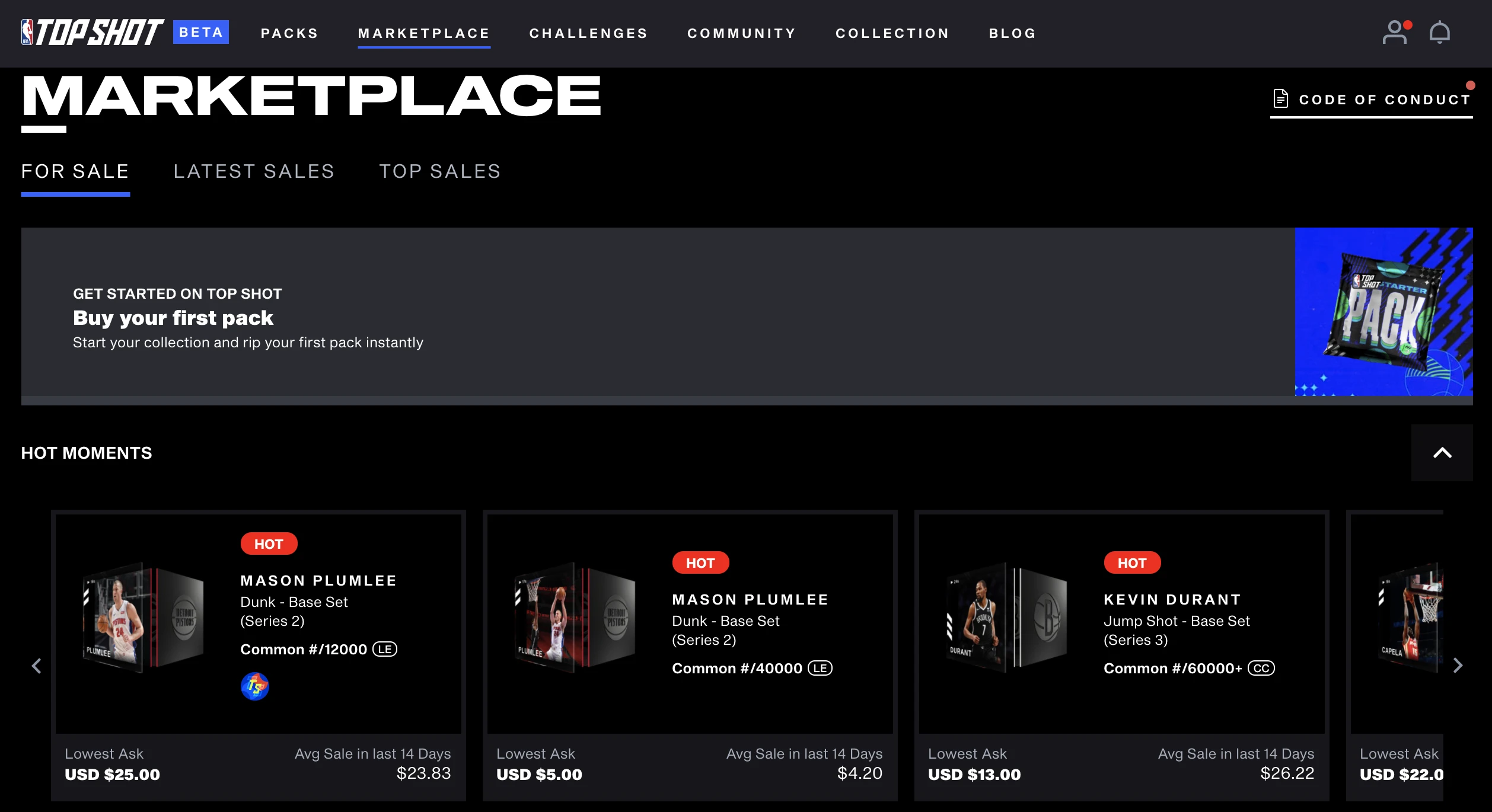Go to Challenges in the top nav
1492x812 pixels.
coord(588,33)
